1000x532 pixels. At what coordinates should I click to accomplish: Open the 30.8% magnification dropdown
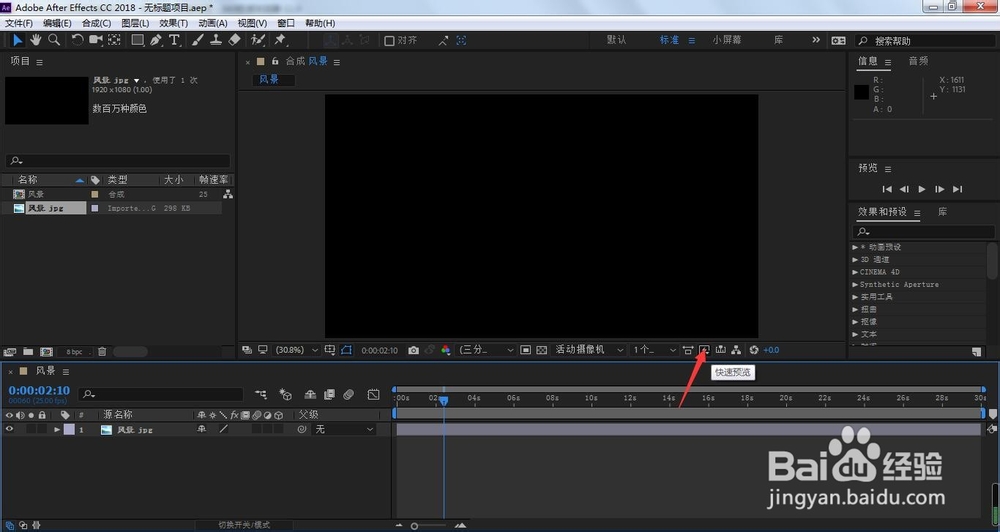tap(297, 350)
